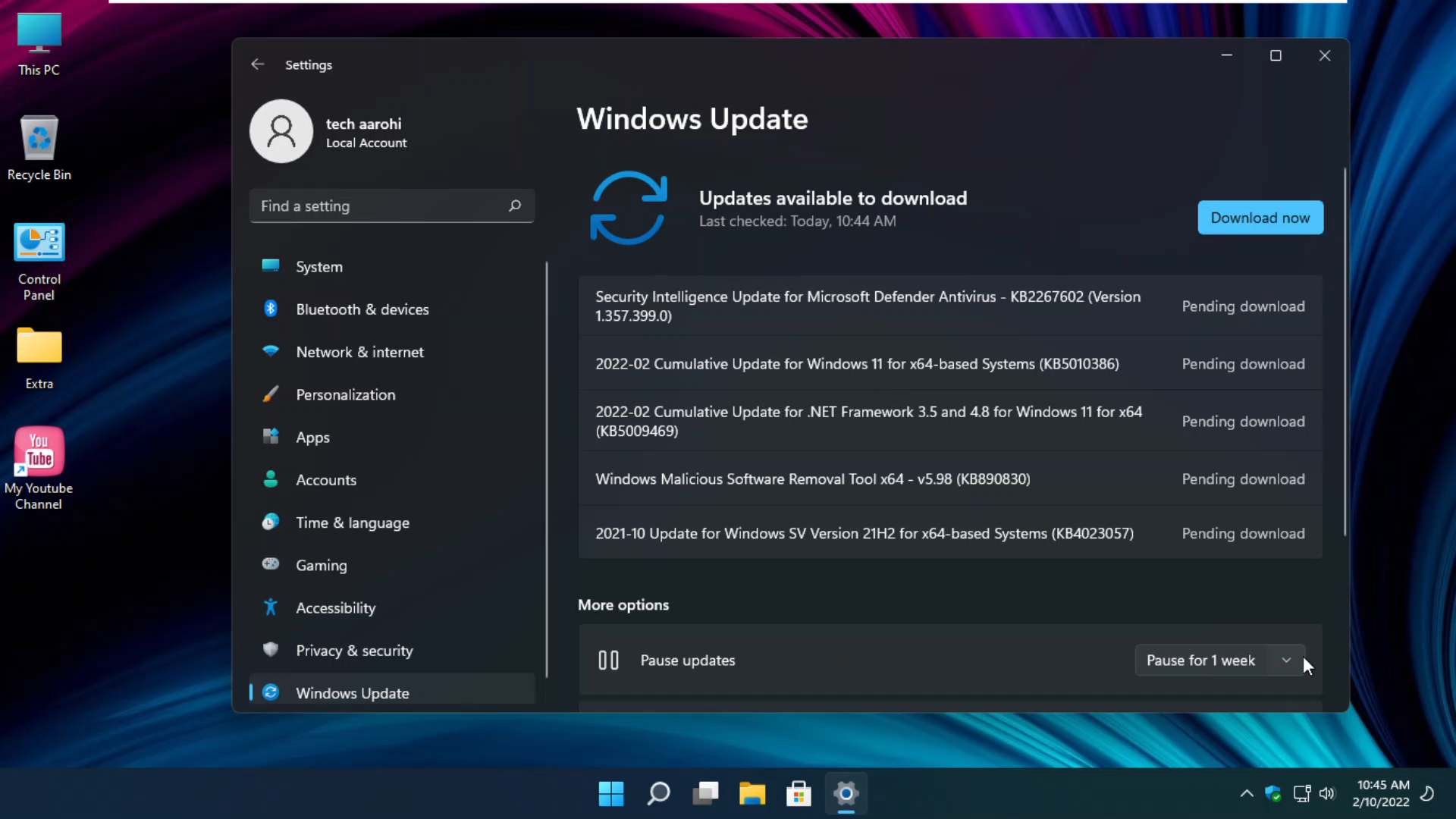Viewport: 1456px width, 819px height.
Task: Open Pause for 1 week dropdown
Action: click(1219, 661)
